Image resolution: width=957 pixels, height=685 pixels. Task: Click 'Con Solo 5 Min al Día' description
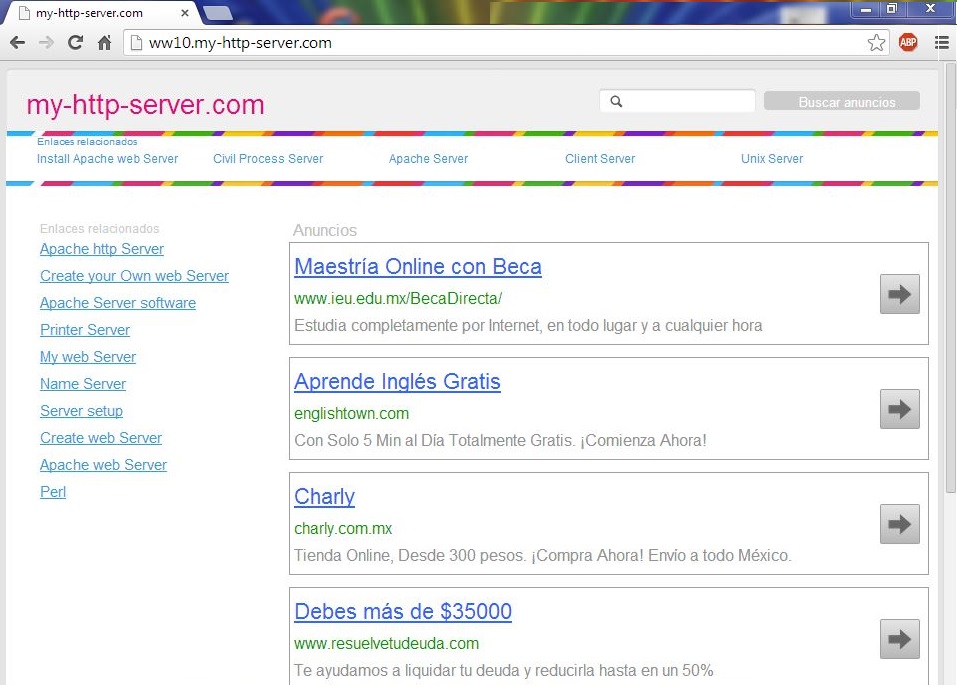pyautogui.click(x=500, y=440)
